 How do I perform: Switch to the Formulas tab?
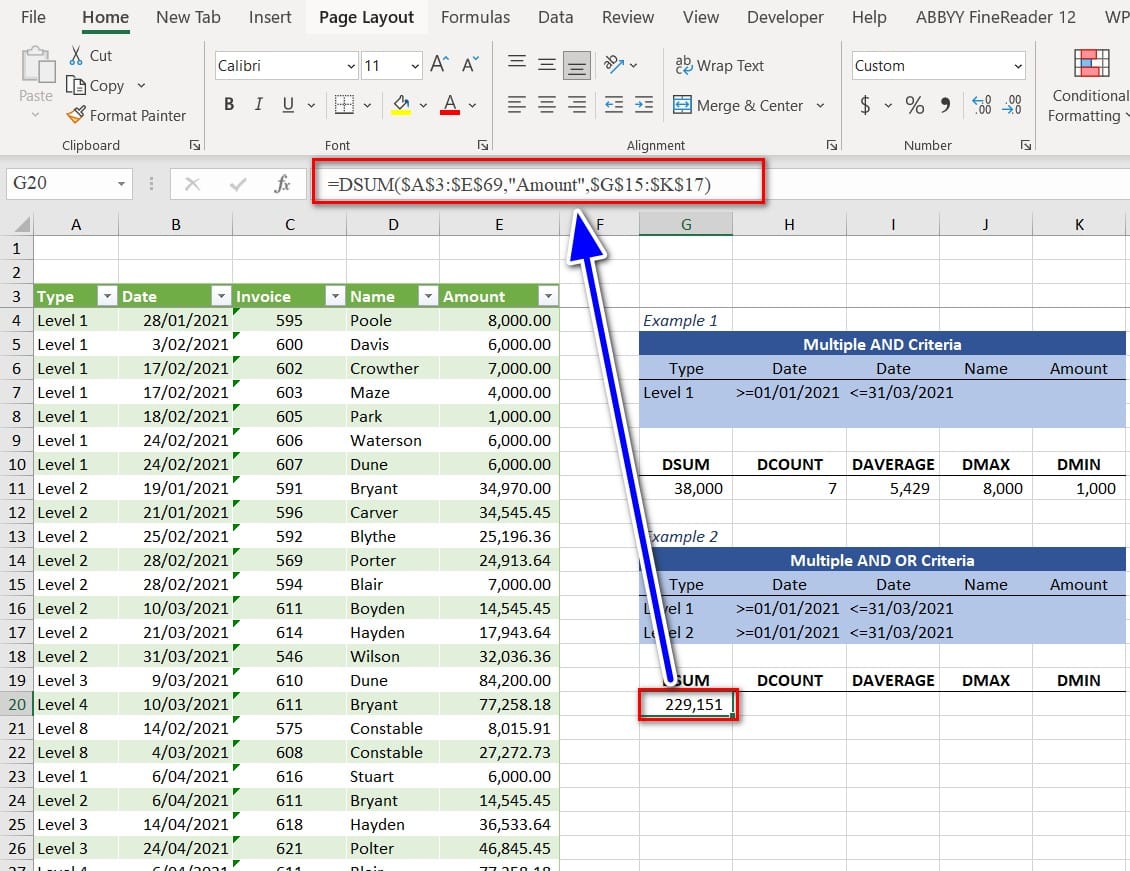[475, 17]
